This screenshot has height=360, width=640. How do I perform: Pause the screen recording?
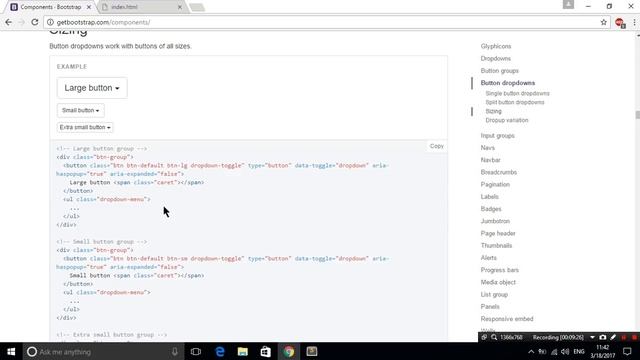pos(624,337)
